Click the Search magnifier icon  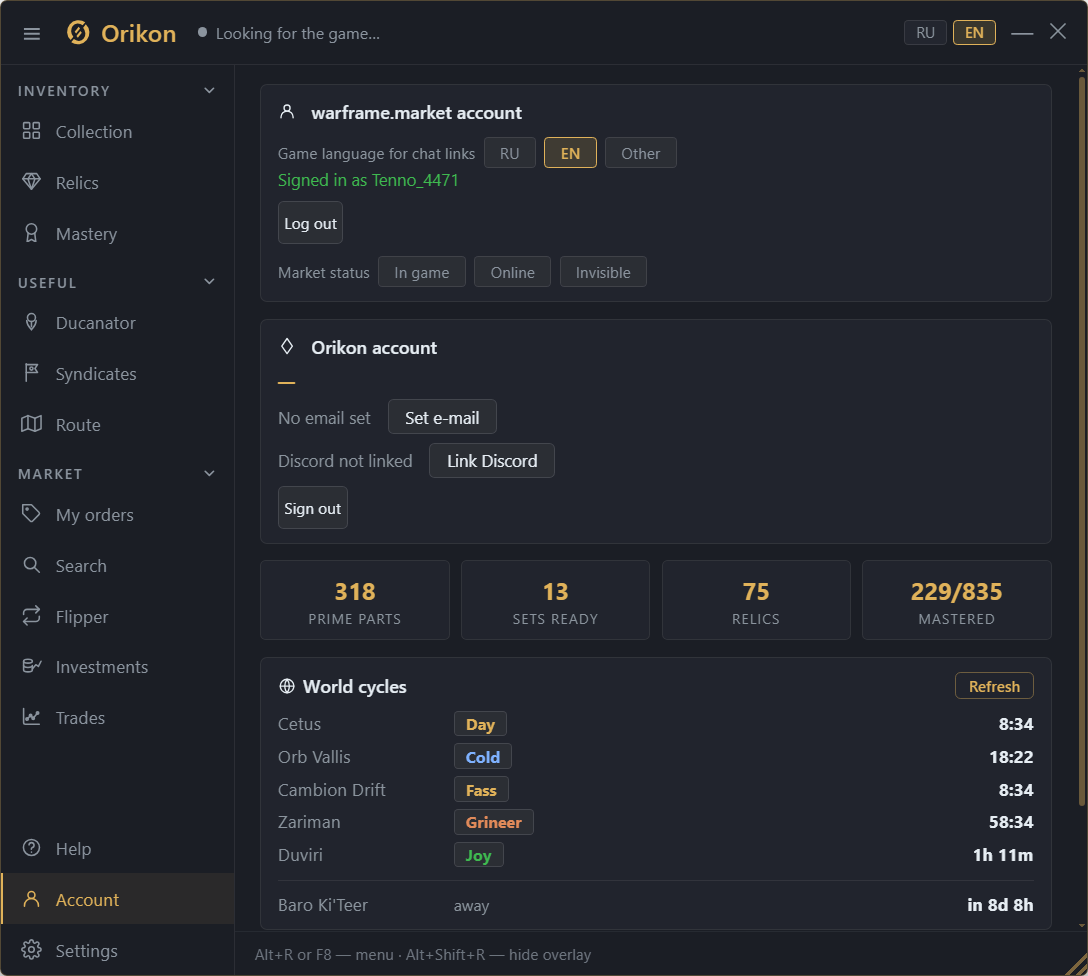coord(31,565)
